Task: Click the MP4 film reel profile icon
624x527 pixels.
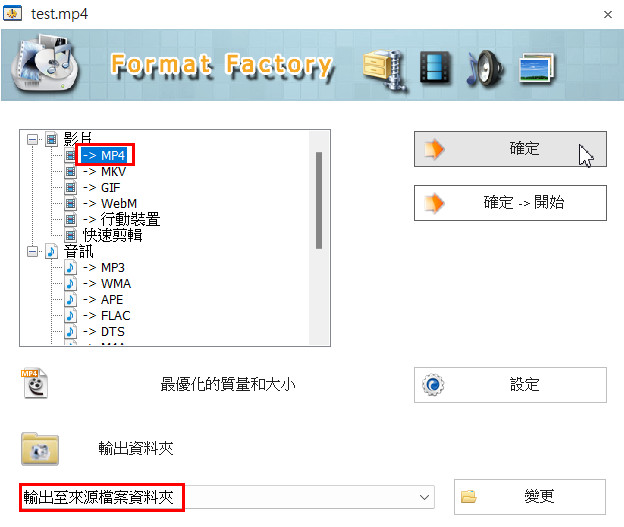Action: pos(35,383)
